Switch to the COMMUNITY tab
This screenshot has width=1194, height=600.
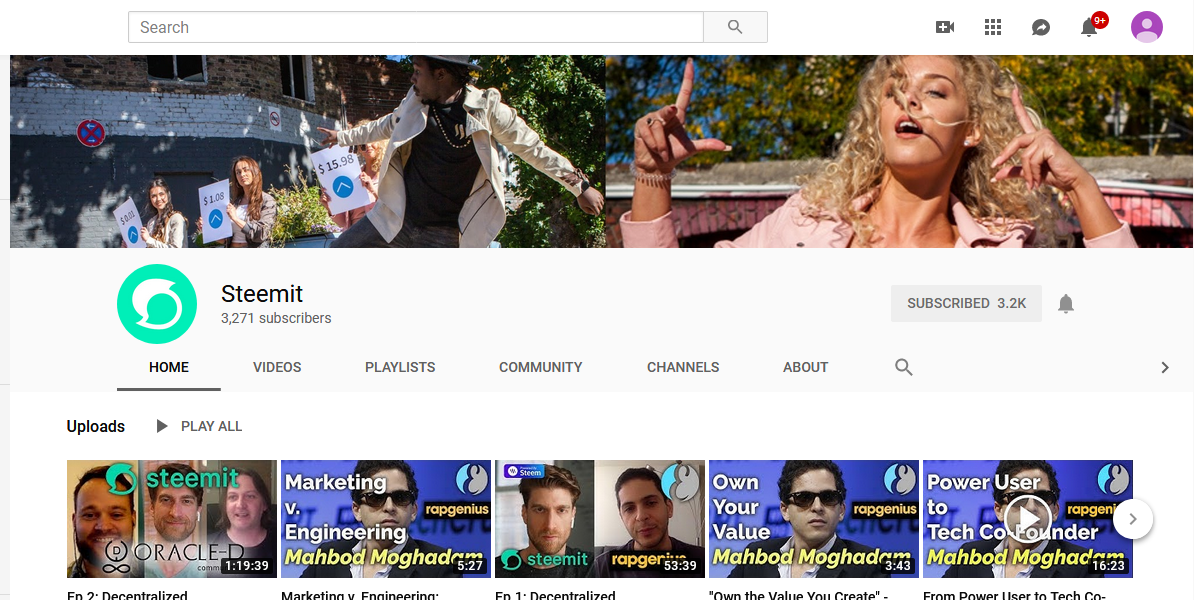[x=541, y=367]
